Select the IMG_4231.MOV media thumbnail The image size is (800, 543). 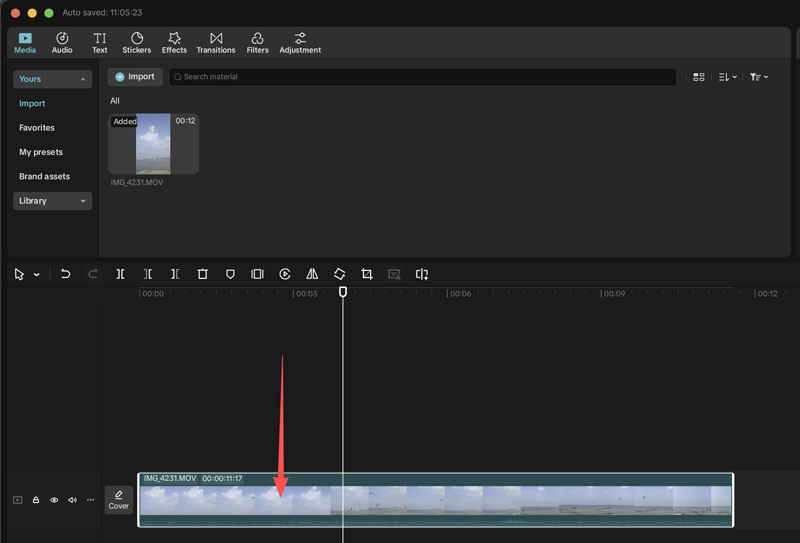pos(153,144)
